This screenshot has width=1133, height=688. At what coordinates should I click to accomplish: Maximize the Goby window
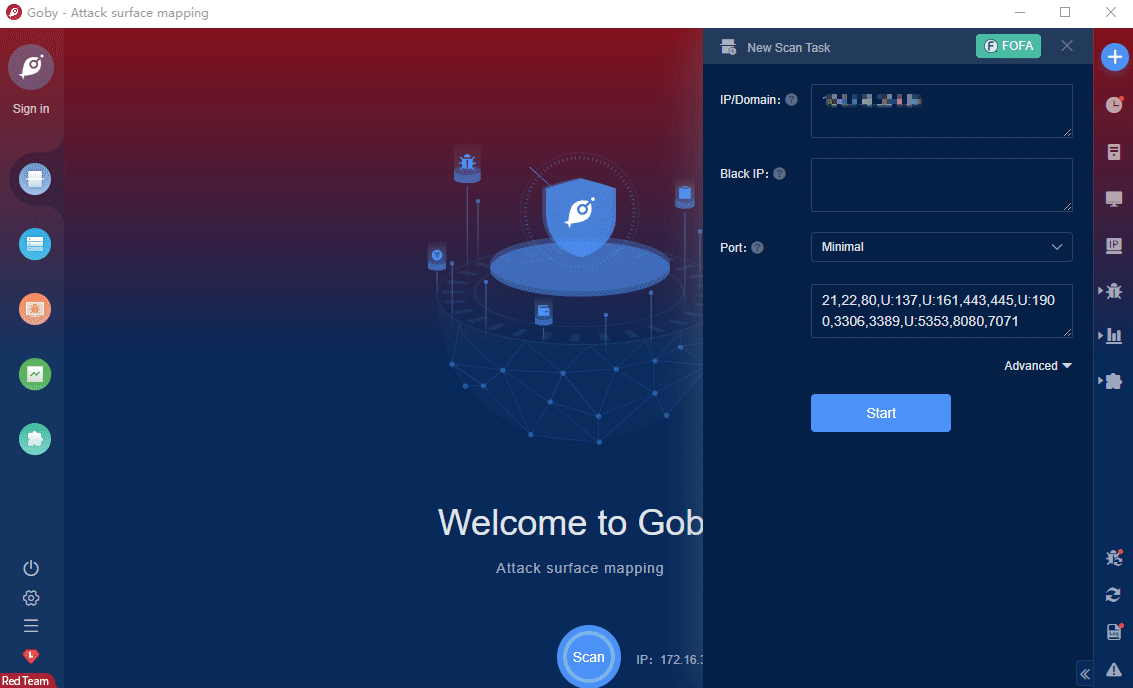pyautogui.click(x=1065, y=12)
